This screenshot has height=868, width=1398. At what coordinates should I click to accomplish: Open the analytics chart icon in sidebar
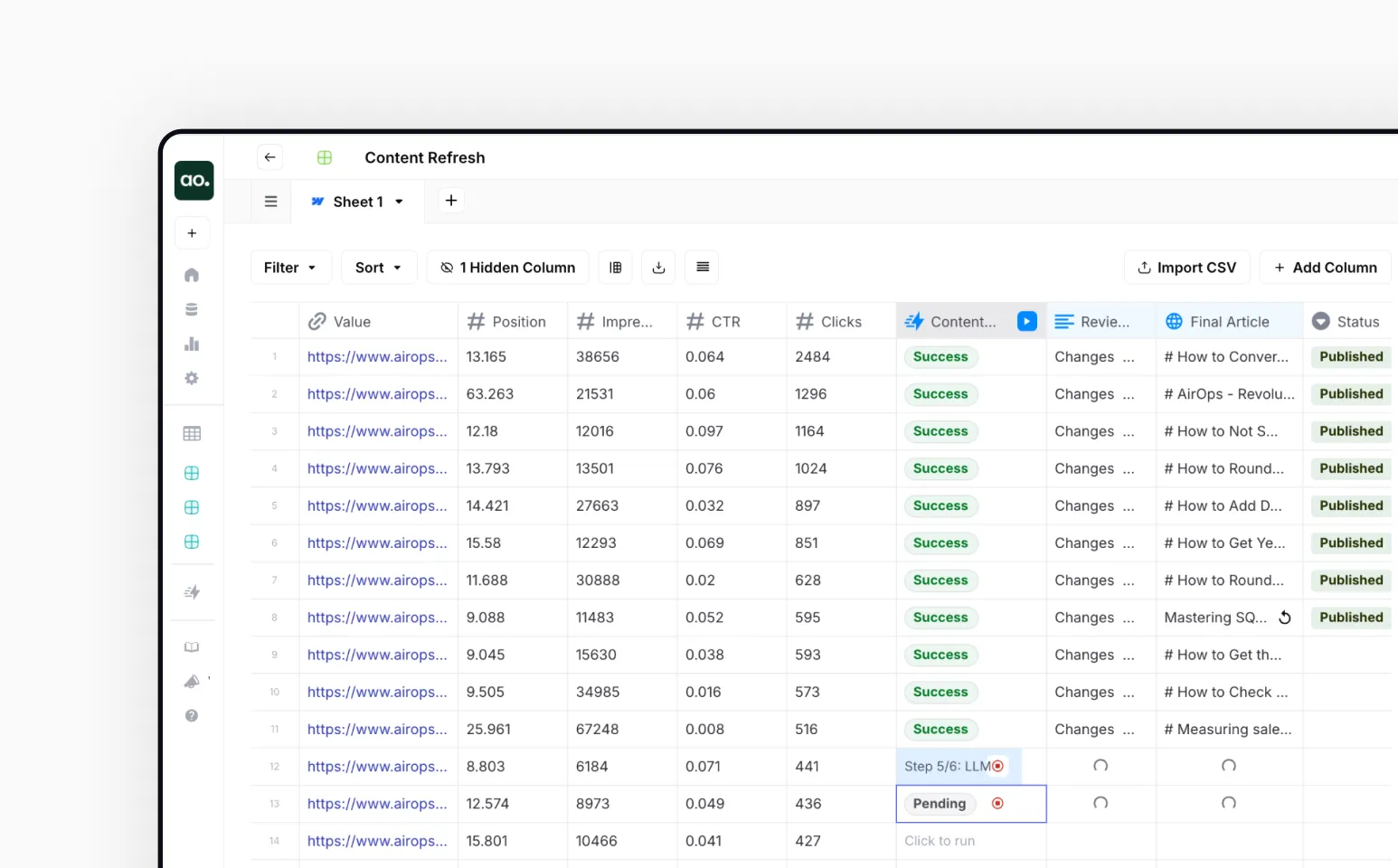(192, 344)
